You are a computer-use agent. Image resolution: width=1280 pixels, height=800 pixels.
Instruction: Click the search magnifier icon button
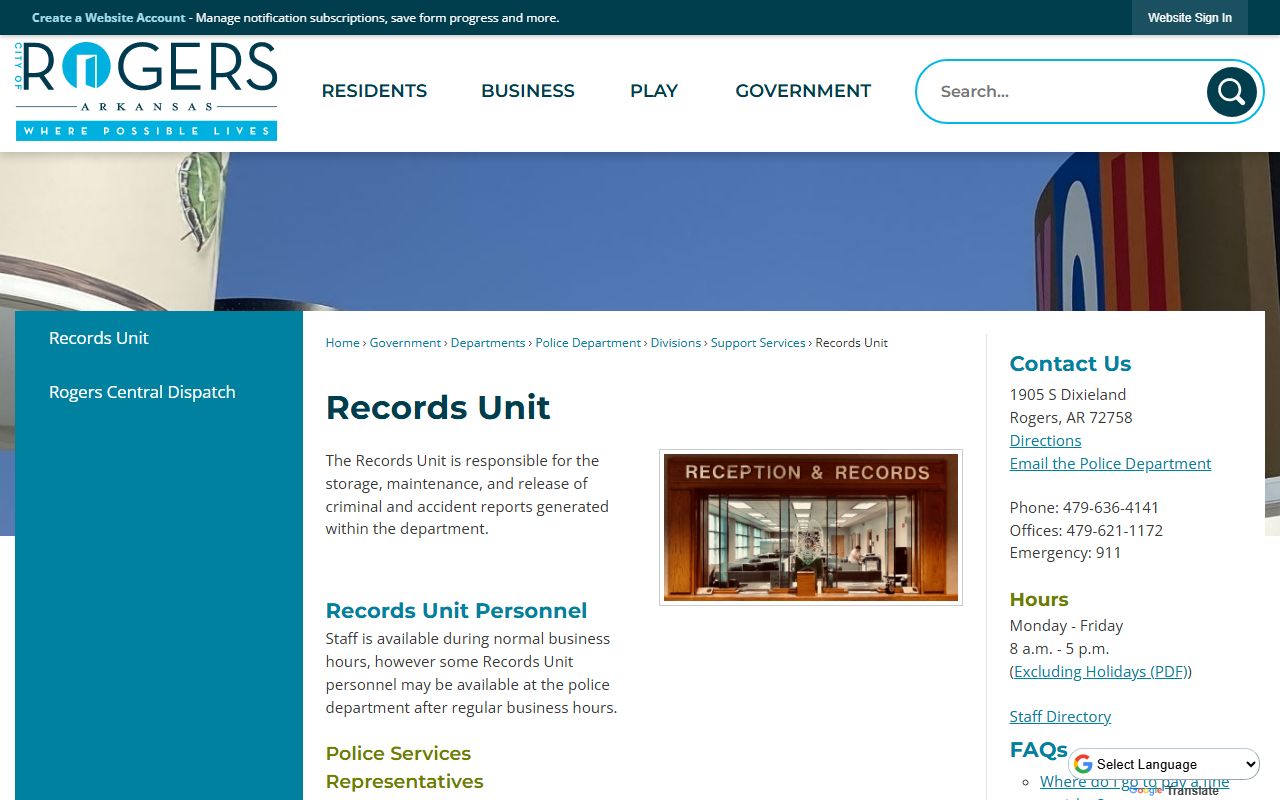(1231, 92)
